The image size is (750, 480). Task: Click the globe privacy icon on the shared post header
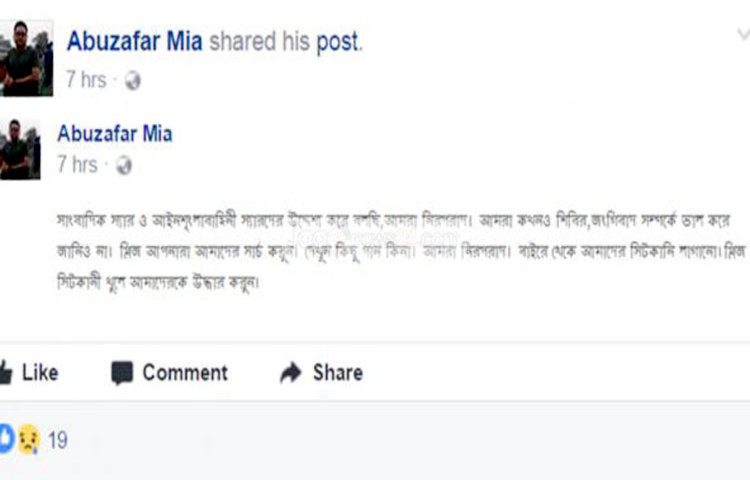(132, 81)
